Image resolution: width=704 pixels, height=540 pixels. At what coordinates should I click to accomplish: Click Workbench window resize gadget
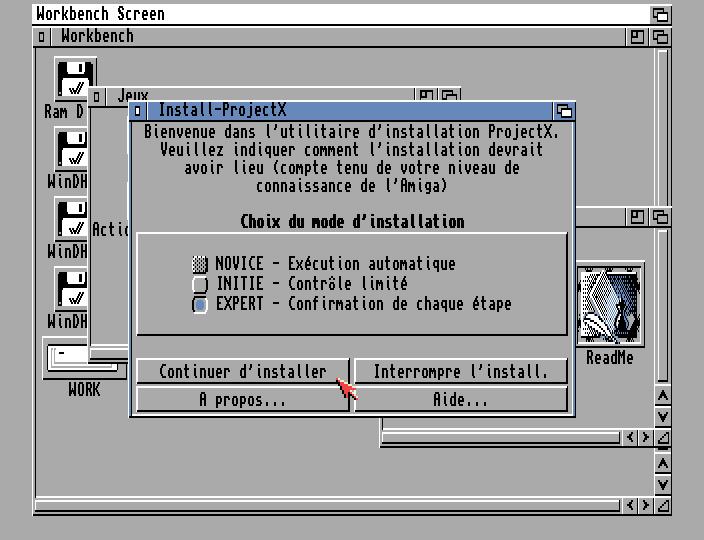(x=663, y=506)
